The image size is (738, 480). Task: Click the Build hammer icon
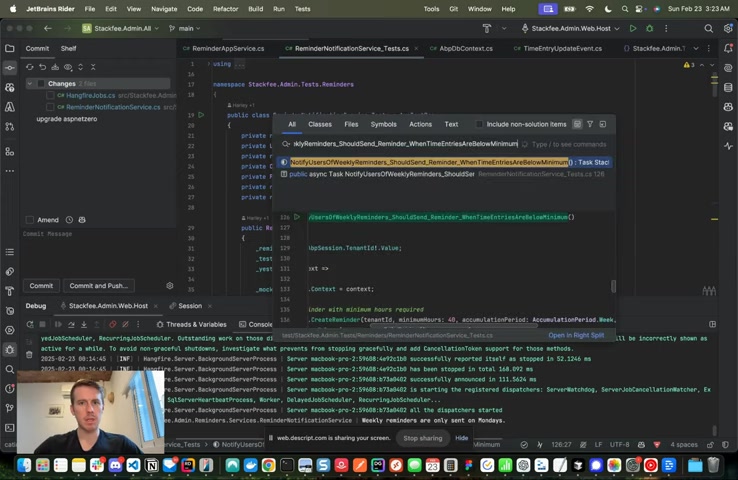coord(487,29)
